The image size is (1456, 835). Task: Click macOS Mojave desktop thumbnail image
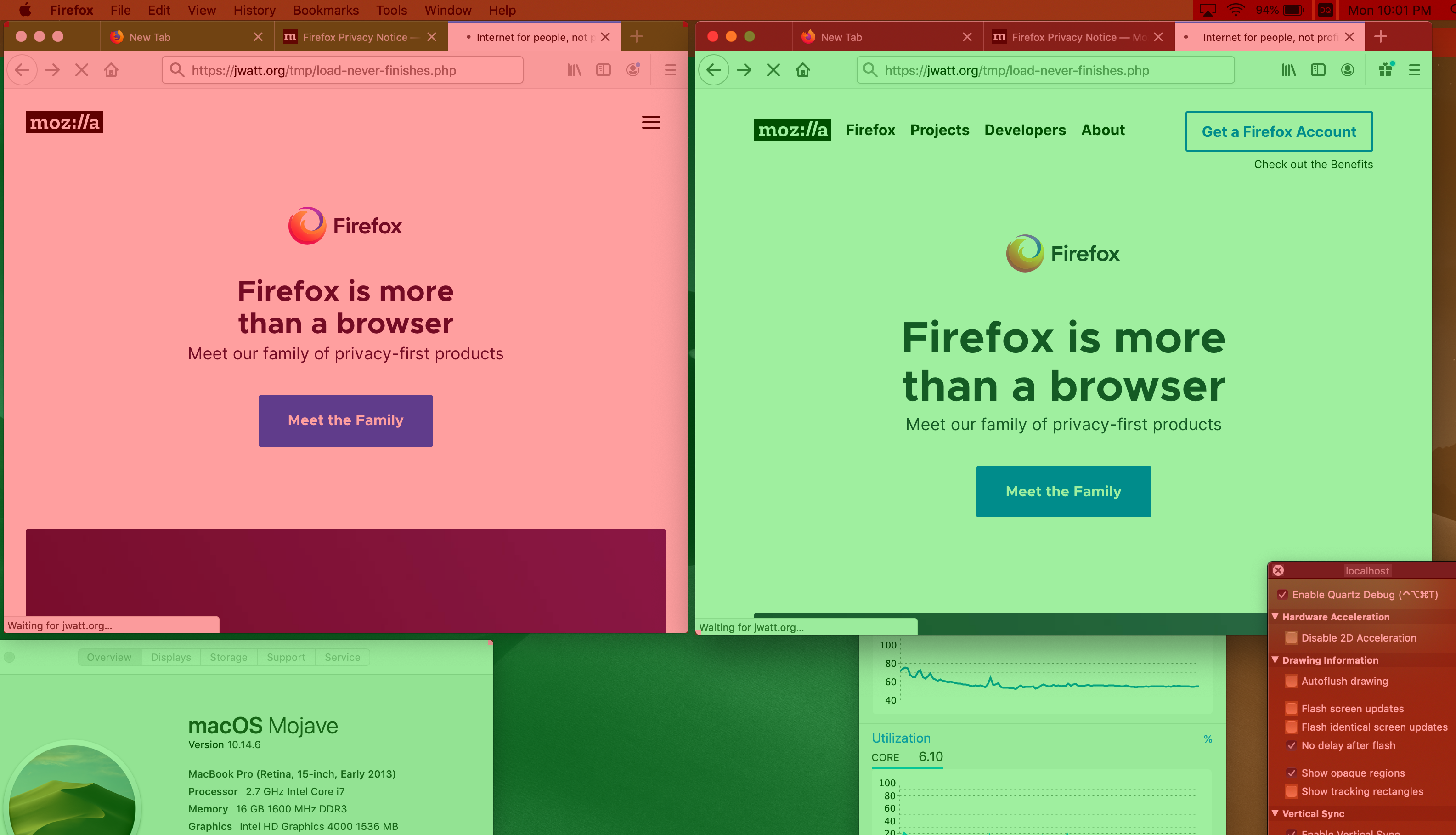tap(72, 789)
